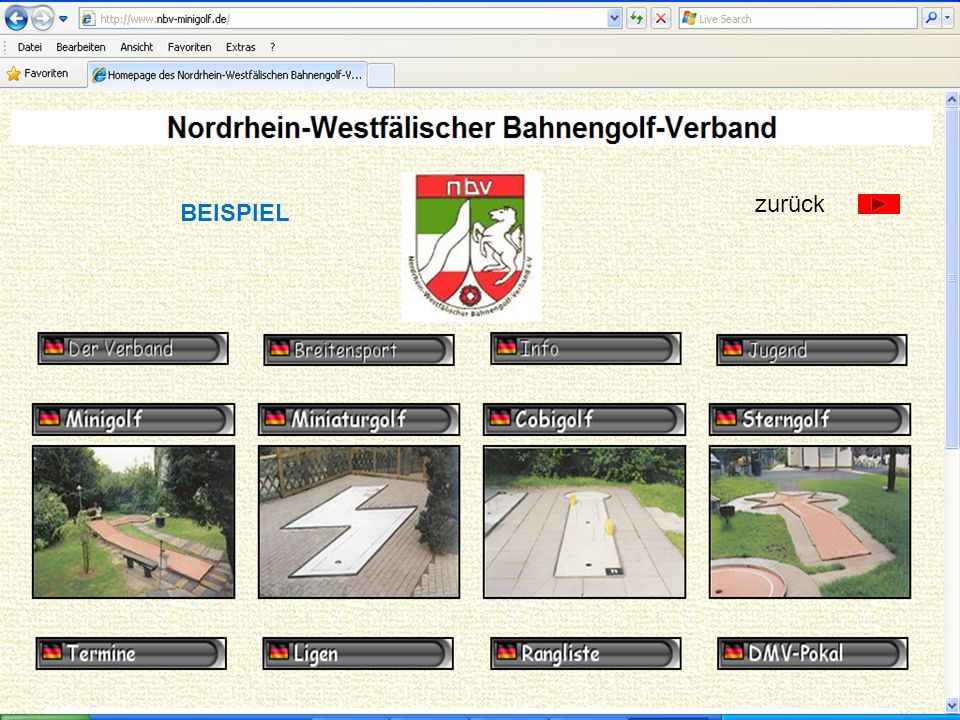Click the Ligen button
The width and height of the screenshot is (960, 720).
[358, 653]
